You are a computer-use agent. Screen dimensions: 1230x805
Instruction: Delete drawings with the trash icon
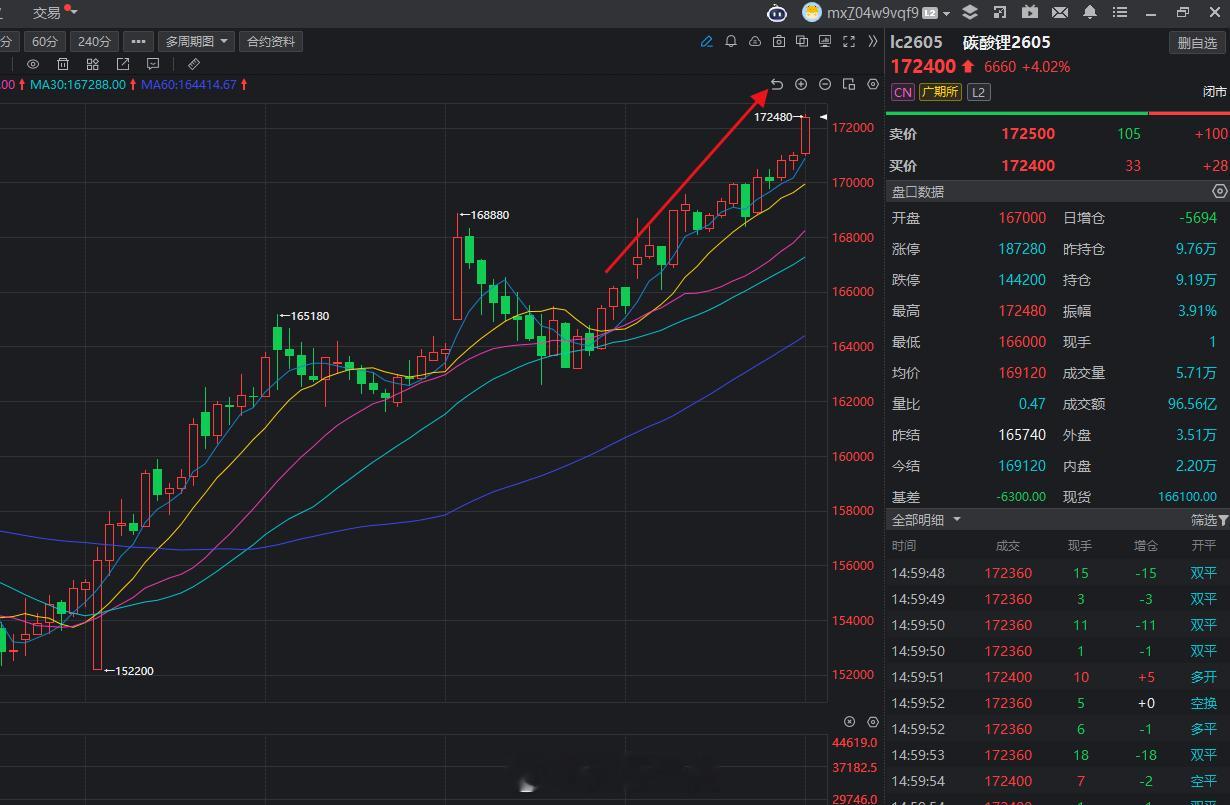pos(63,64)
